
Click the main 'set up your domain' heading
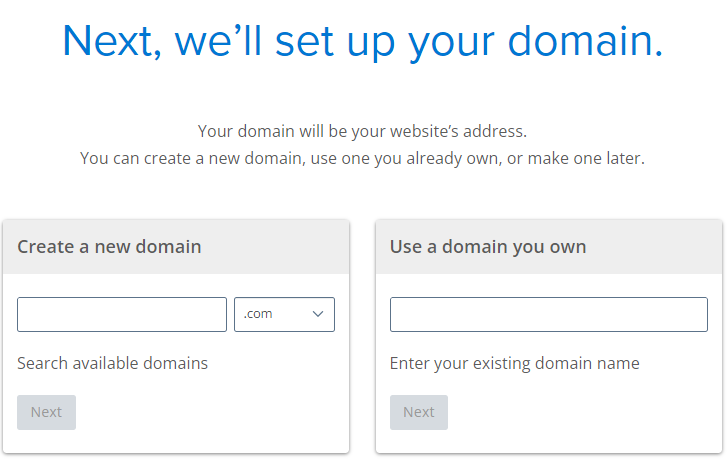[362, 40]
